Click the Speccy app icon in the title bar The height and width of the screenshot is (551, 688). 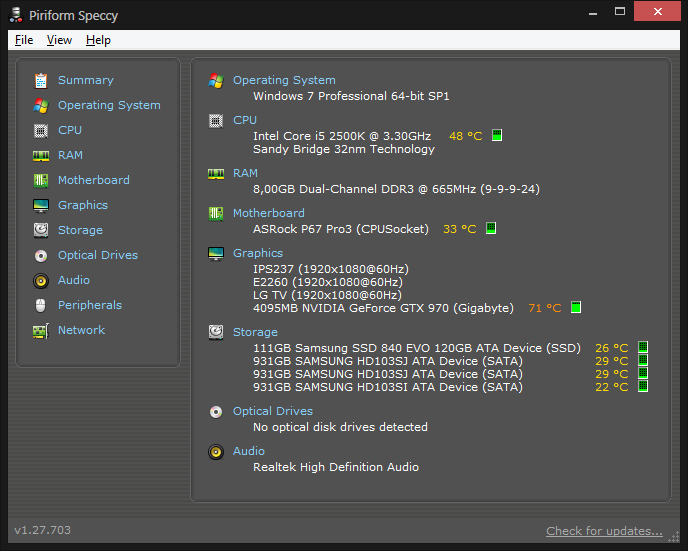pyautogui.click(x=16, y=14)
